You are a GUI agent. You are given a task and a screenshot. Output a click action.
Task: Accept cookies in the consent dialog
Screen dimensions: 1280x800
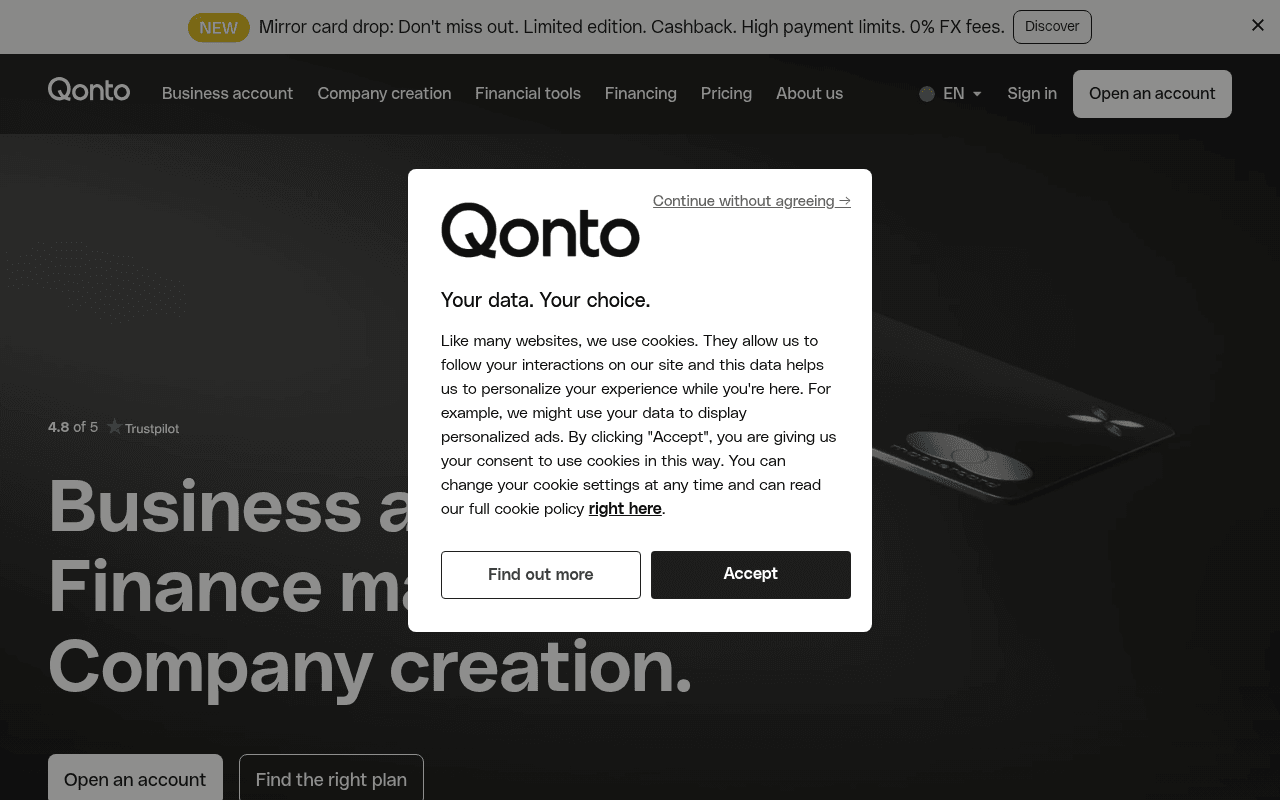point(750,574)
